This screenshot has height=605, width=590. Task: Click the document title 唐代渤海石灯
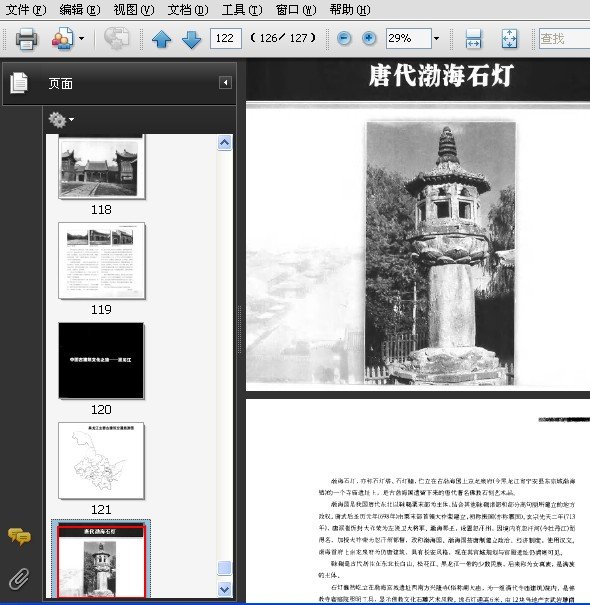[x=441, y=76]
